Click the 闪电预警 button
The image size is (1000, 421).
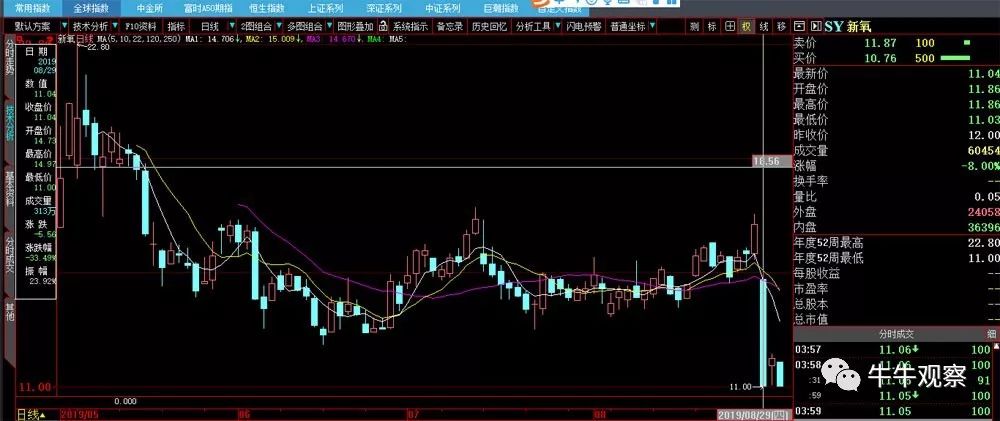584,27
